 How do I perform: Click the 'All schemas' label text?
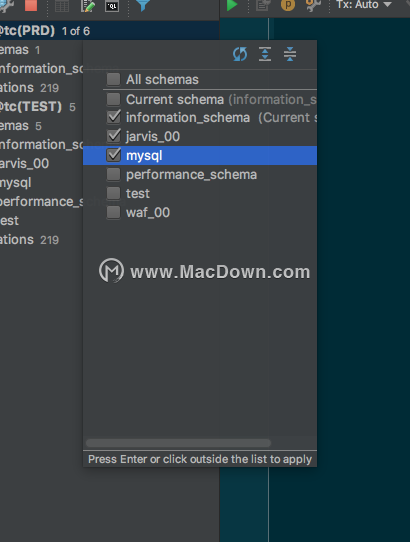coord(162,80)
